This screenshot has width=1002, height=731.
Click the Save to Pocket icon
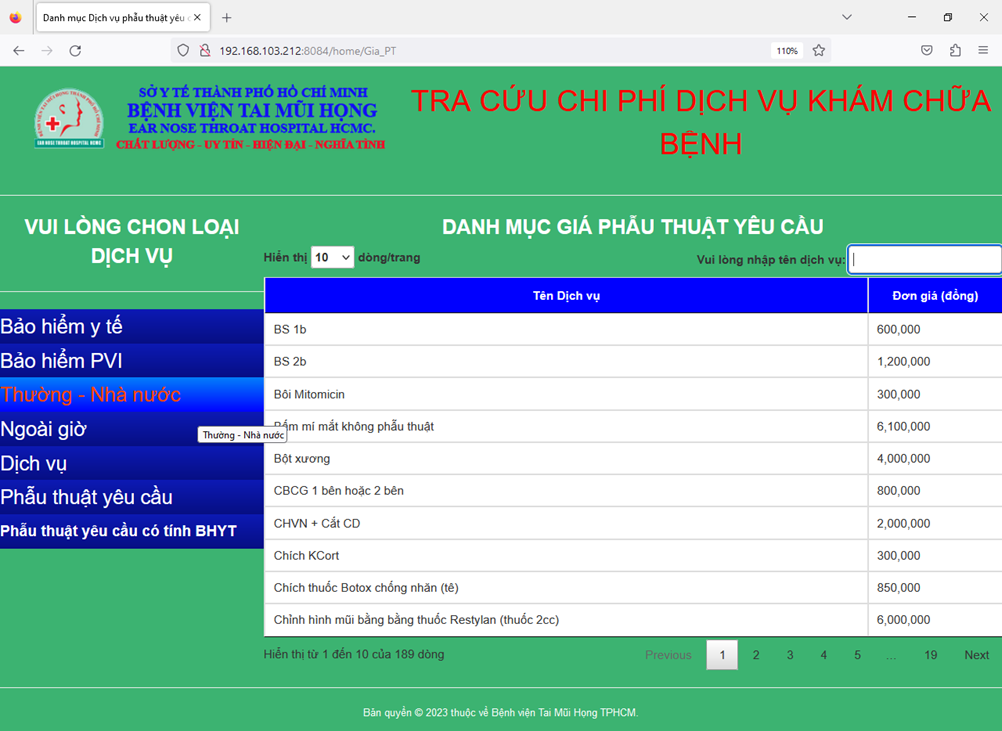927,50
